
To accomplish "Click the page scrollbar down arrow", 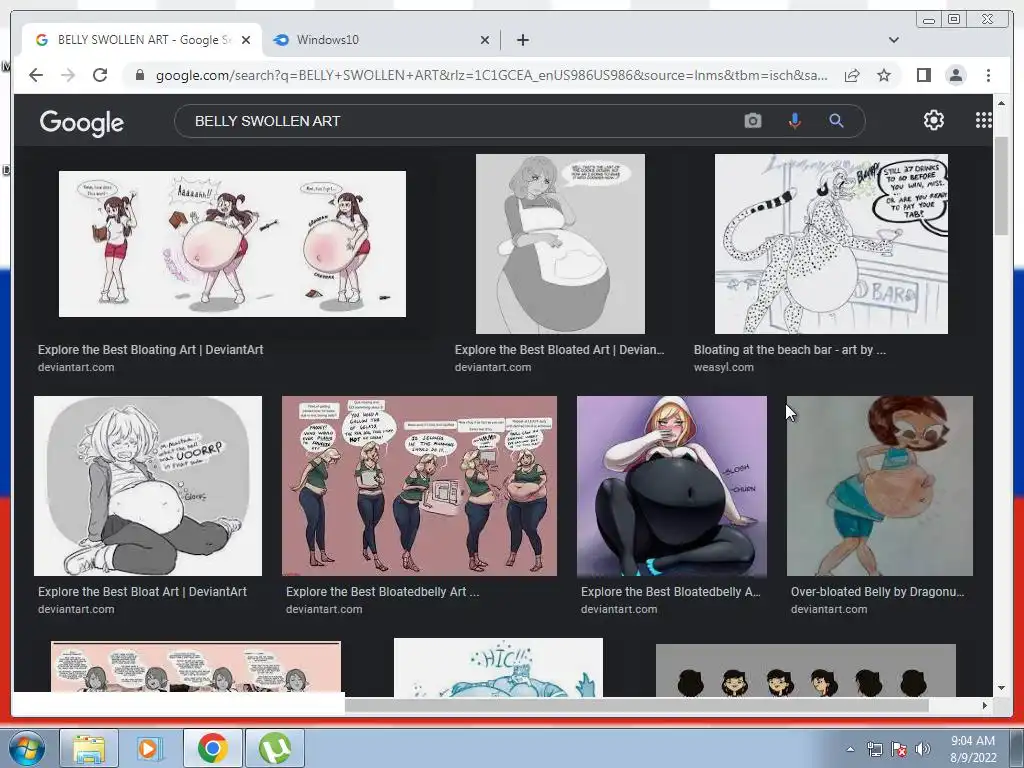I will 1001,688.
